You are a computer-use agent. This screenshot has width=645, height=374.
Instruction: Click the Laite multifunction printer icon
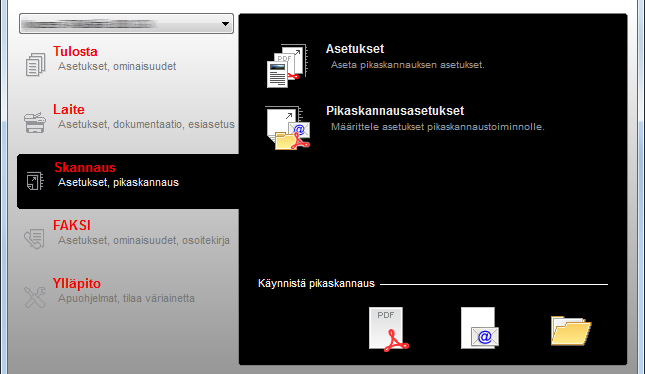35,122
